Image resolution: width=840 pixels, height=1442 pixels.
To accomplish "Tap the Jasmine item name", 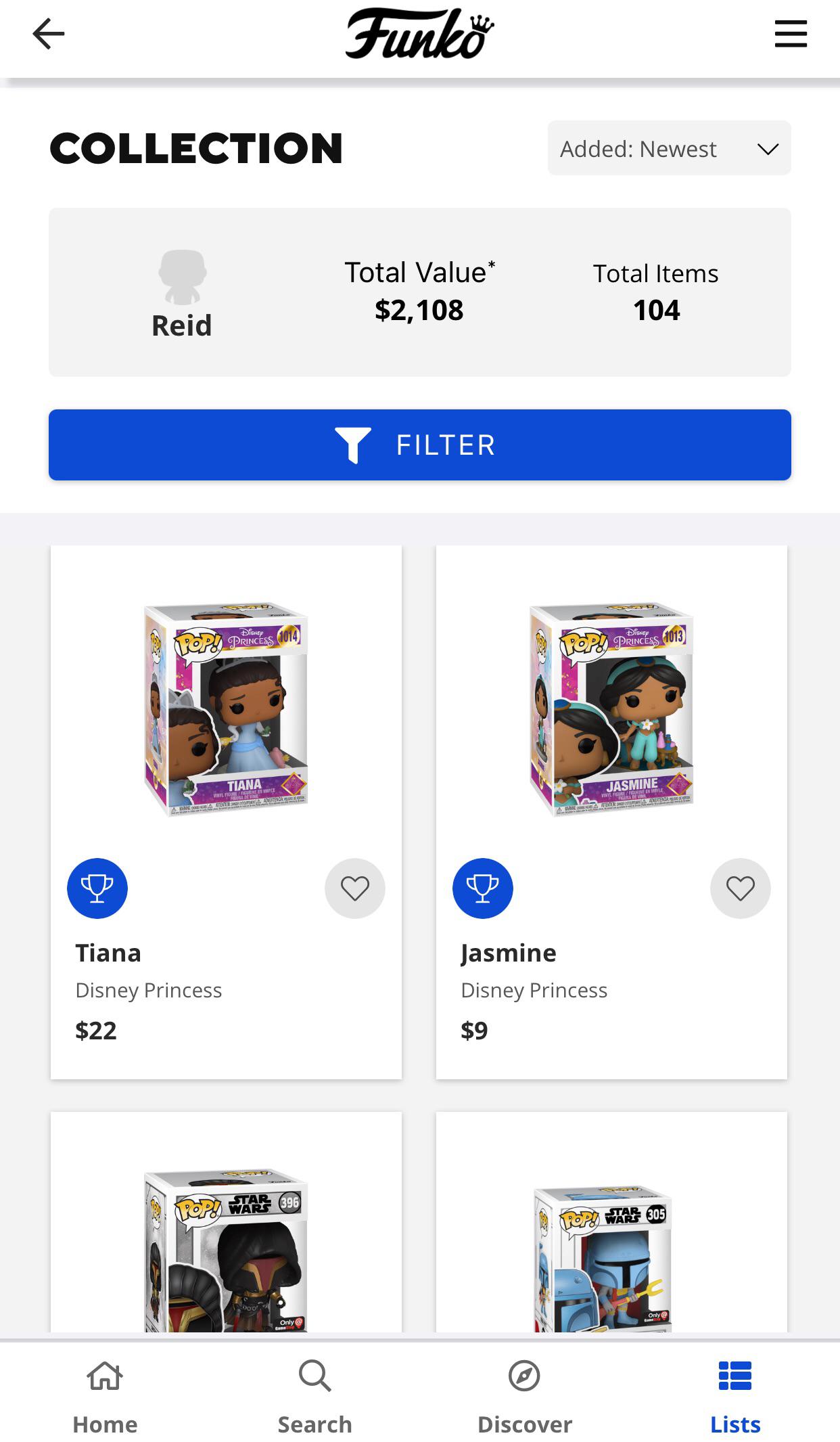I will [509, 953].
